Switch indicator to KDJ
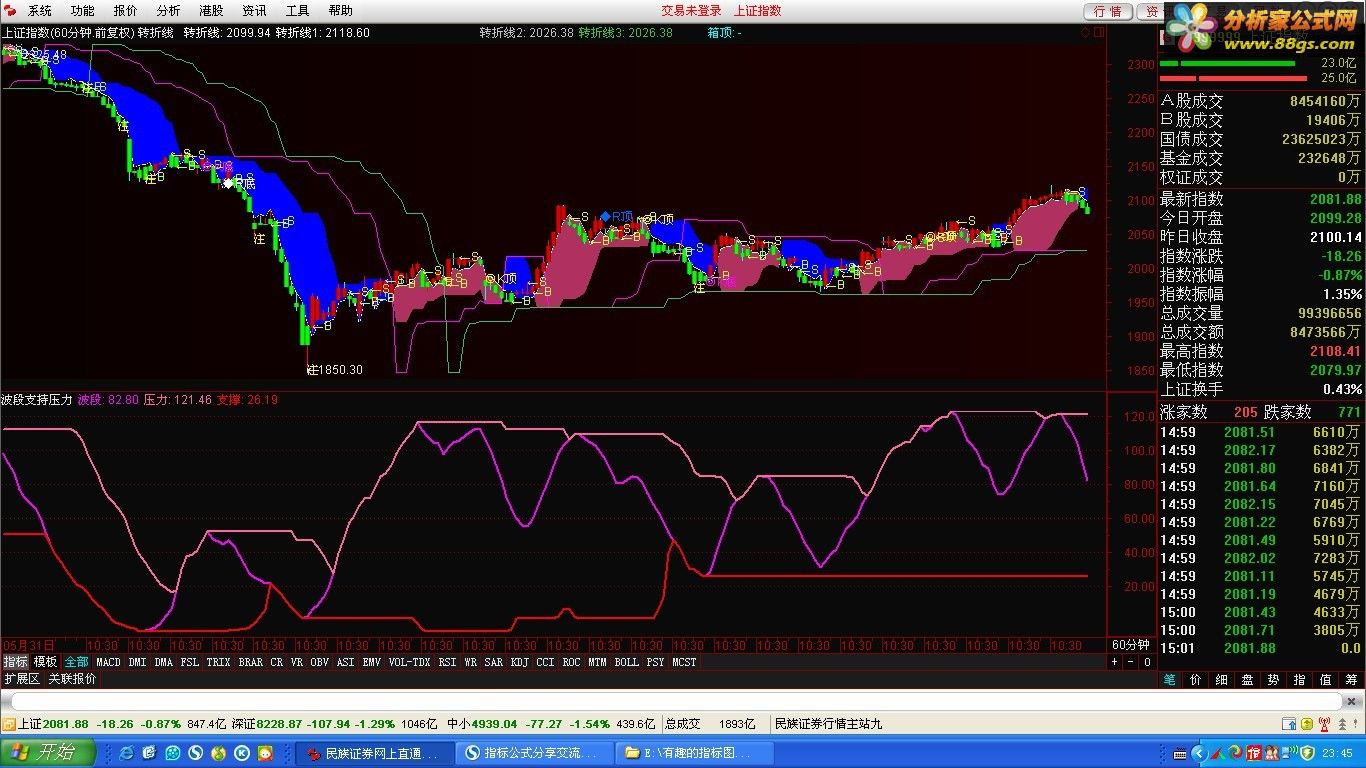 pos(520,662)
